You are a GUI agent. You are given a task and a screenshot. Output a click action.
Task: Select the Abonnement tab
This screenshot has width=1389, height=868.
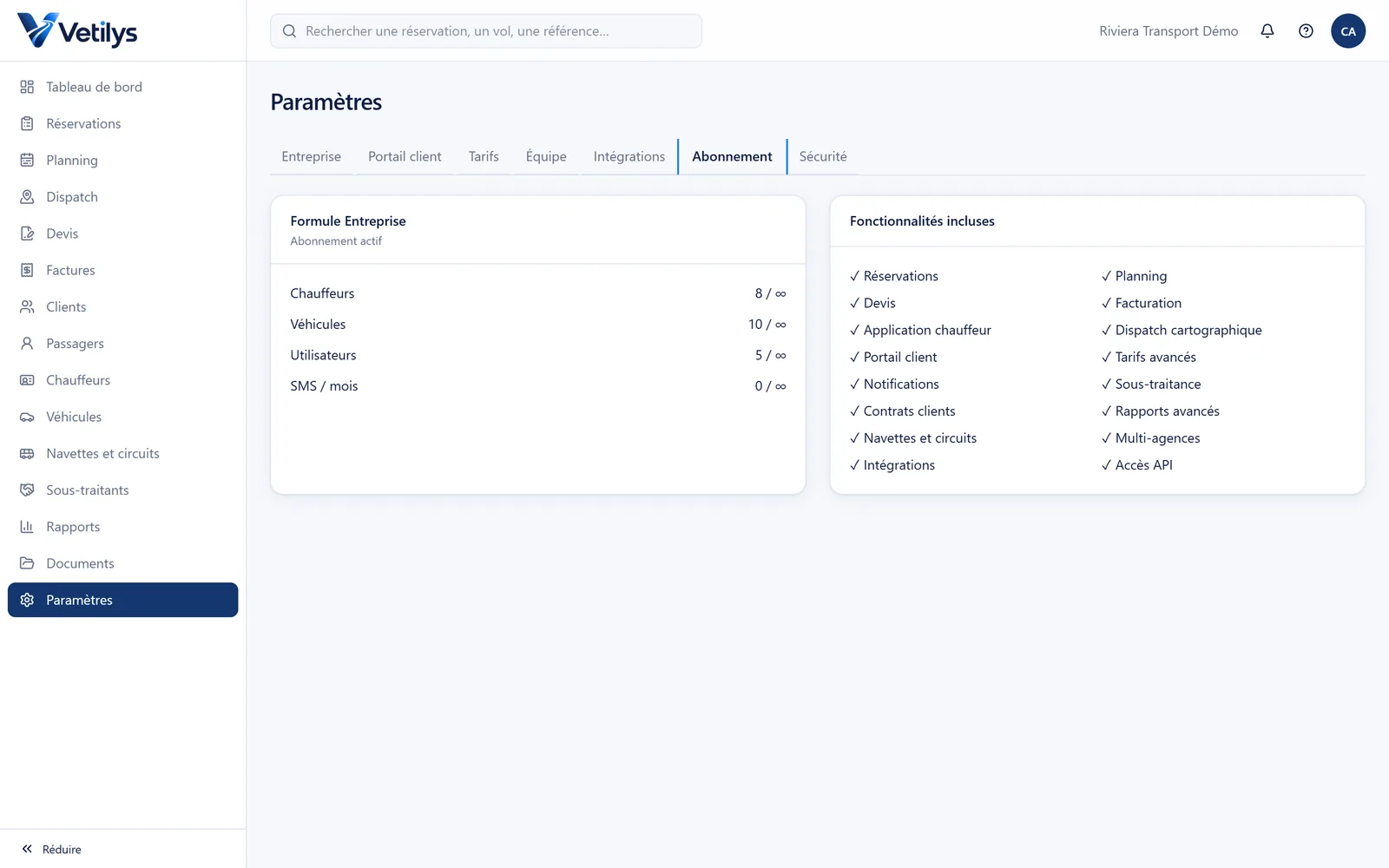[x=732, y=156]
